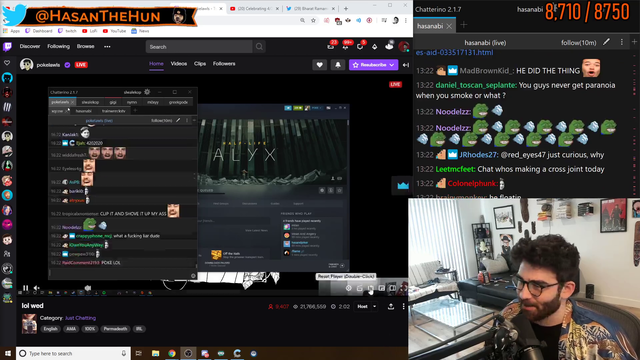Viewport: 640px width, 360px height.
Task: Click the share icon below stream
Action: point(391,307)
